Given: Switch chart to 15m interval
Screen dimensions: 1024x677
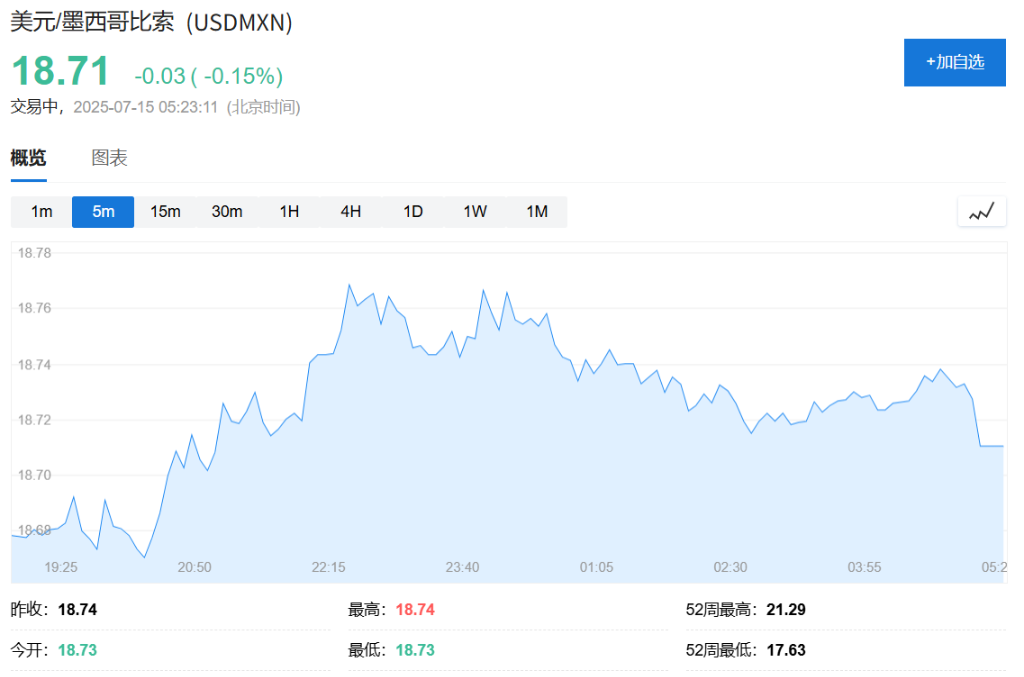Looking at the screenshot, I should (165, 212).
